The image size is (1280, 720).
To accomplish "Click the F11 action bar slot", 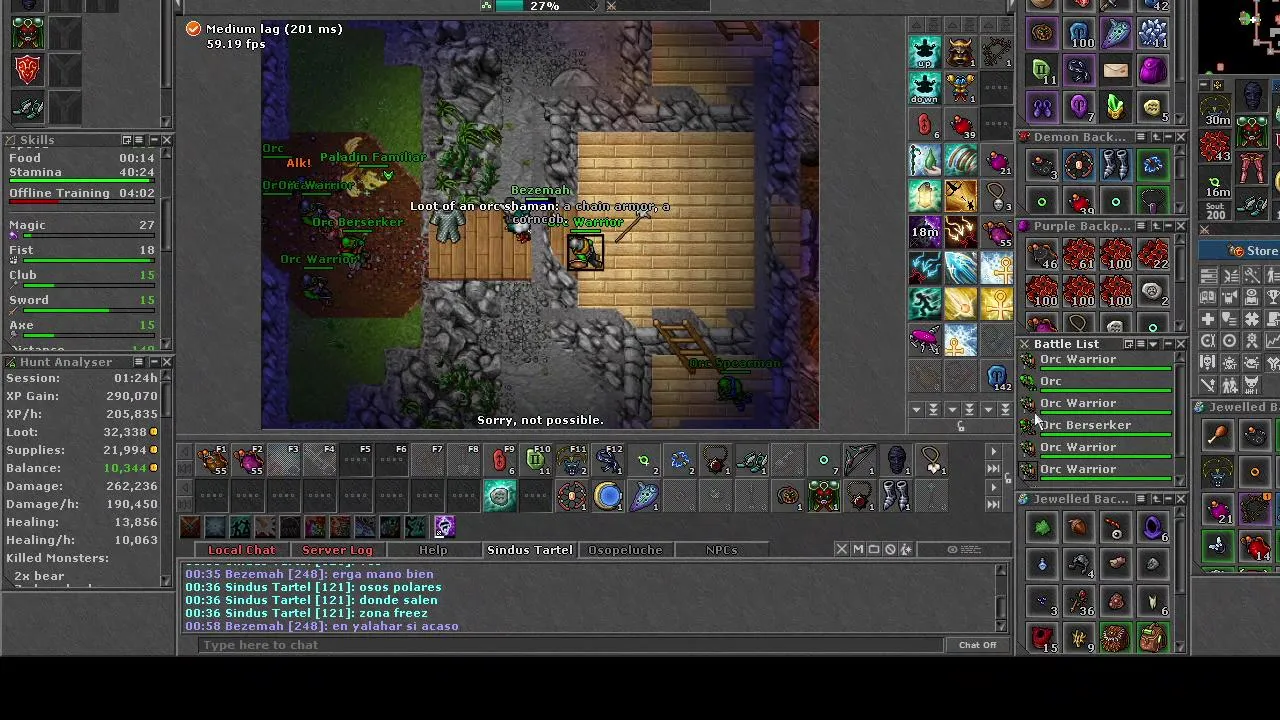I will click(573, 460).
